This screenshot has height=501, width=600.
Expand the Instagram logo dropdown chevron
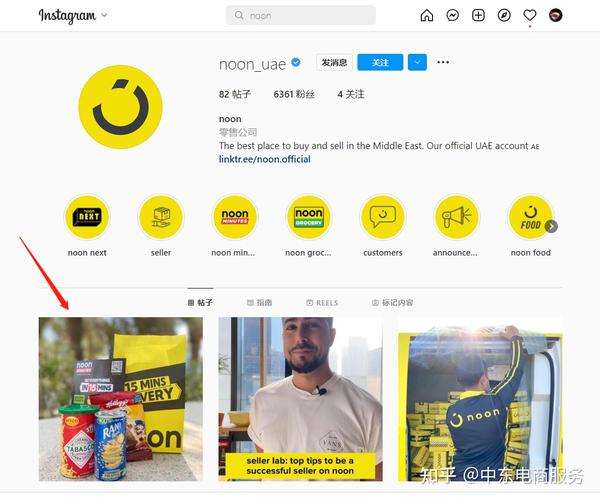[104, 16]
